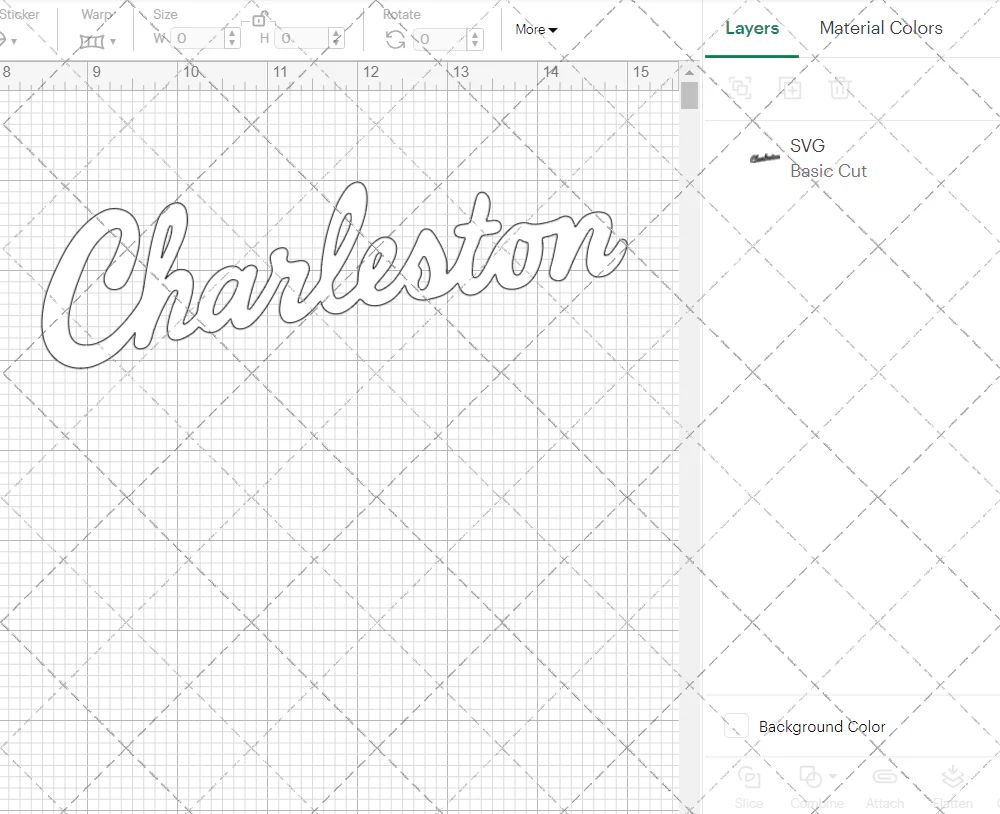Switch to the Layers tab
The image size is (1000, 814).
coord(752,28)
